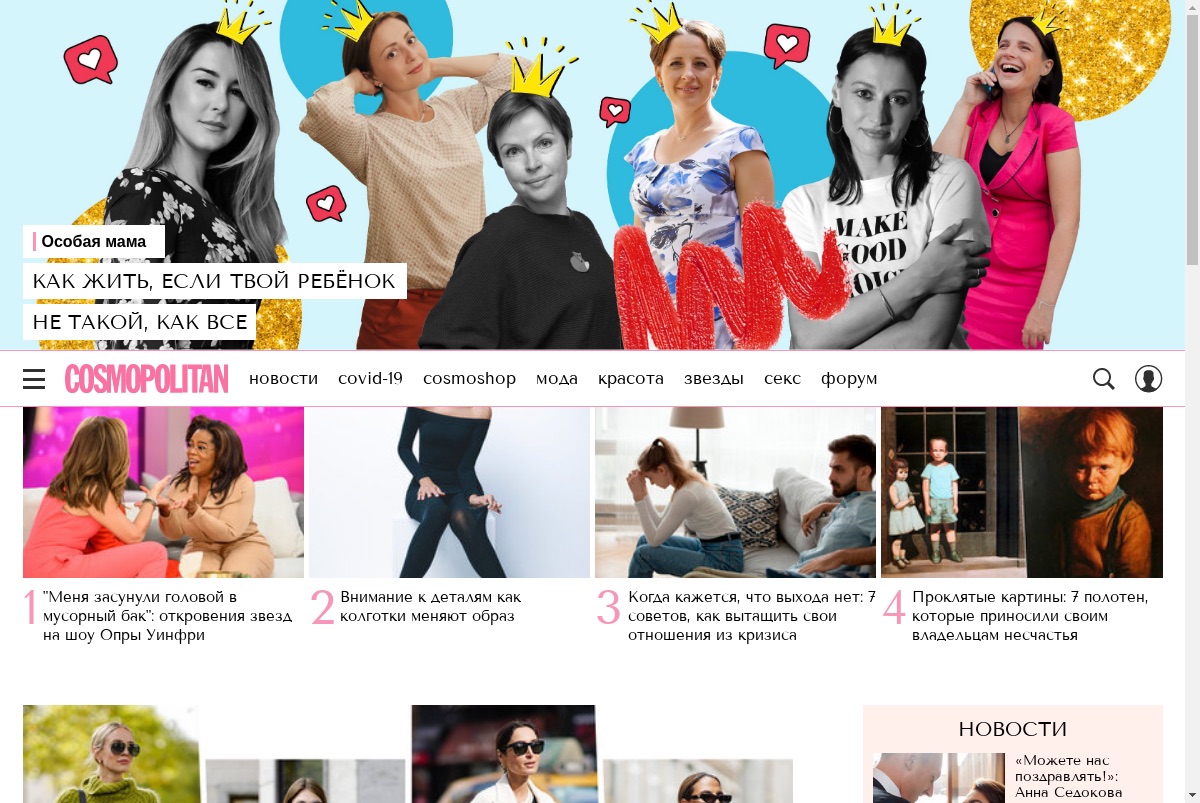This screenshot has height=803, width=1200.
Task: Navigate to звезды section
Action: tap(714, 379)
